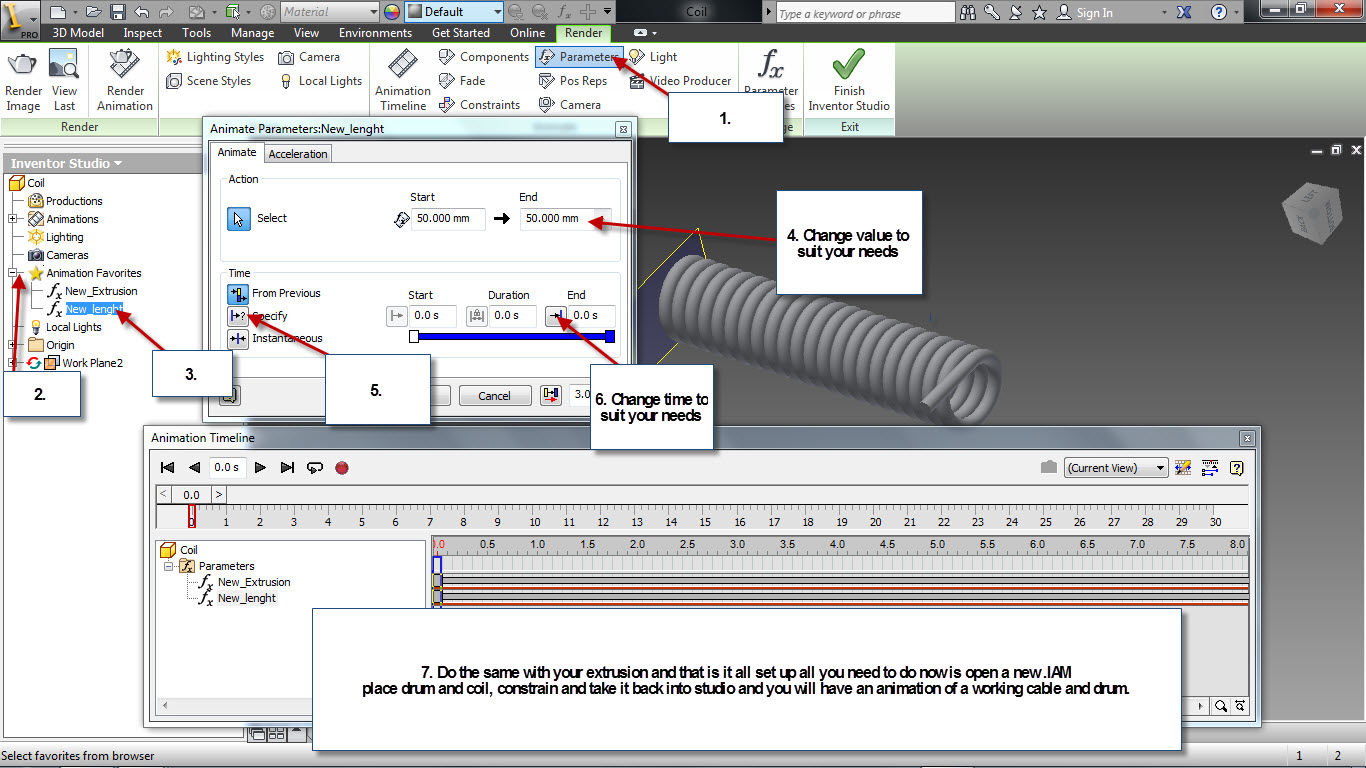Screen dimensions: 1366x768
Task: Open the Inspect tab
Action: [x=143, y=33]
